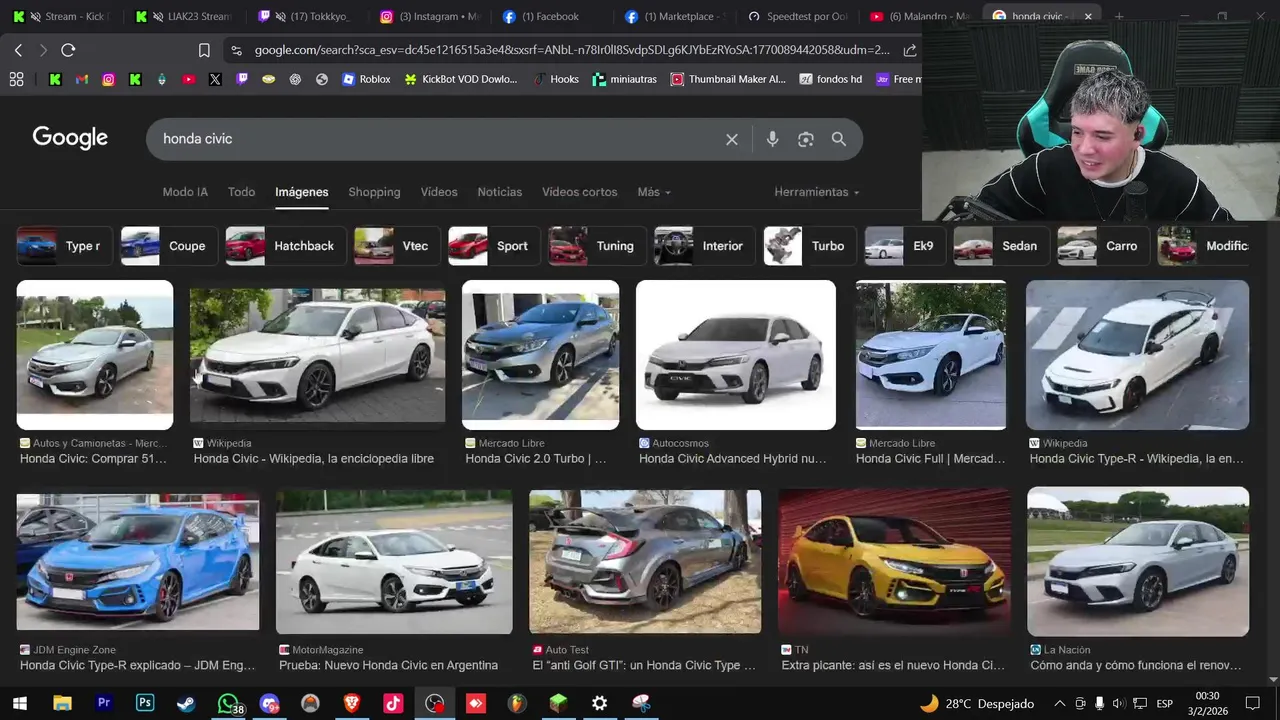Switch to the Noticias tab
The height and width of the screenshot is (720, 1280).
pyautogui.click(x=500, y=192)
